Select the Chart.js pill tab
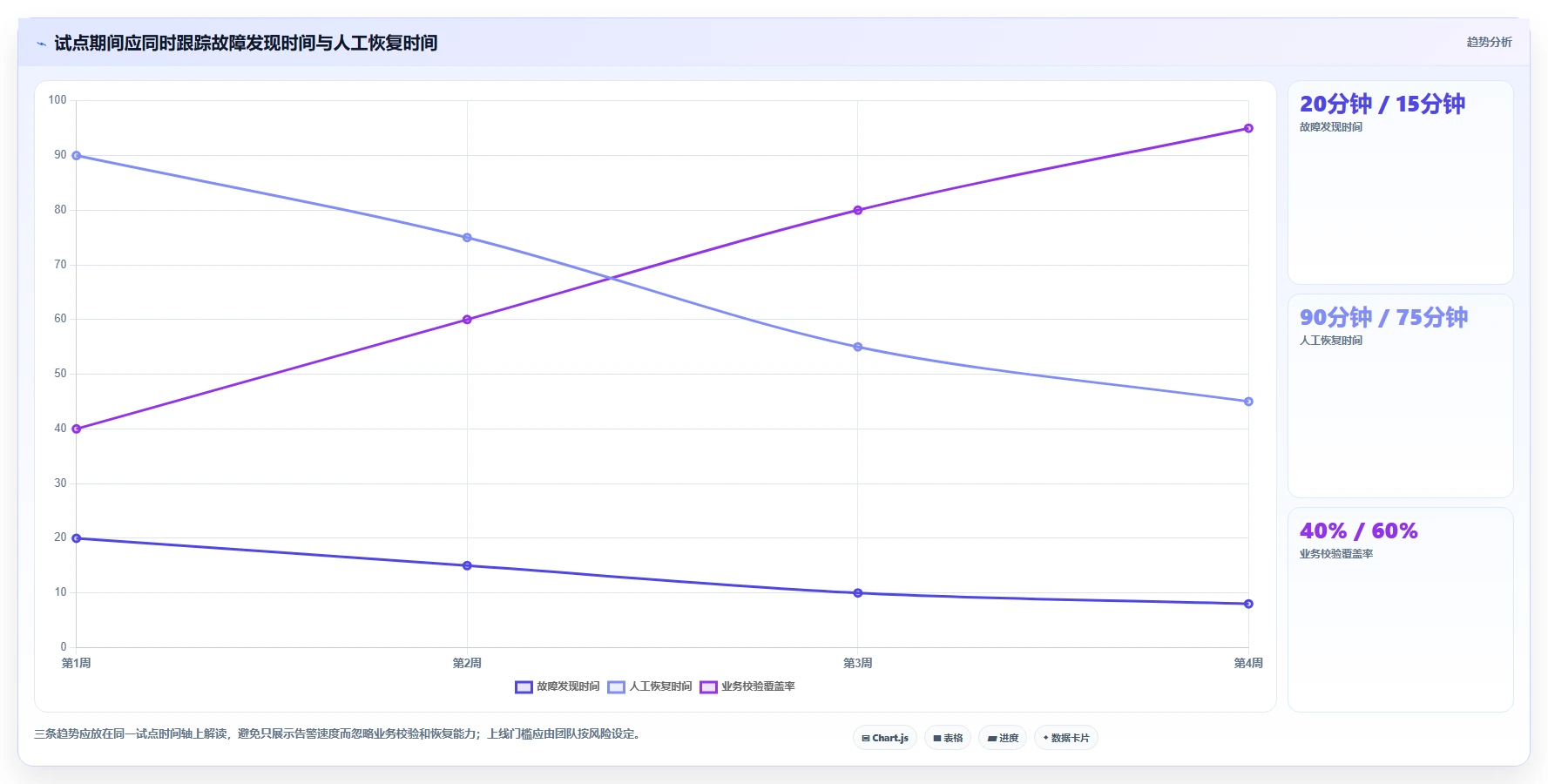The height and width of the screenshot is (784, 1548). 885,738
